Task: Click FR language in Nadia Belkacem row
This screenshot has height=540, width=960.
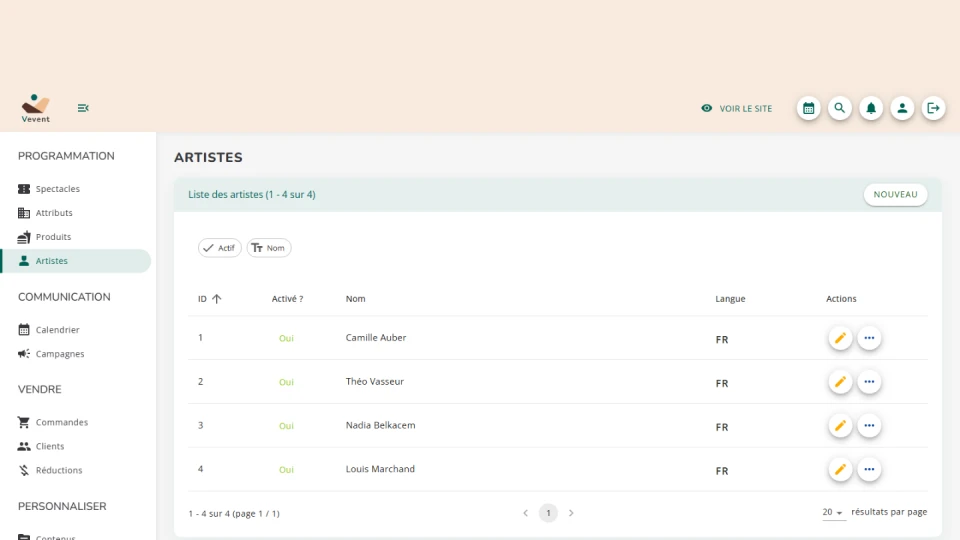Action: pyautogui.click(x=722, y=427)
